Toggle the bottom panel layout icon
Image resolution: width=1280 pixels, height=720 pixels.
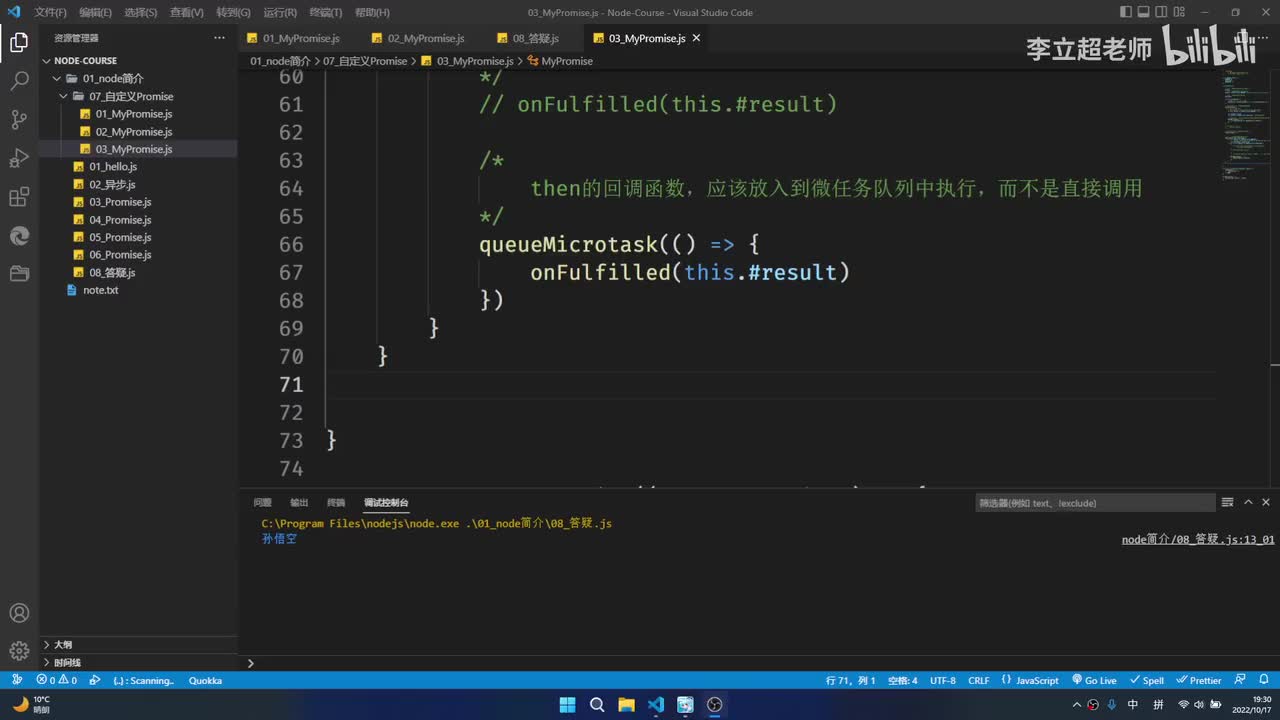pyautogui.click(x=1145, y=12)
